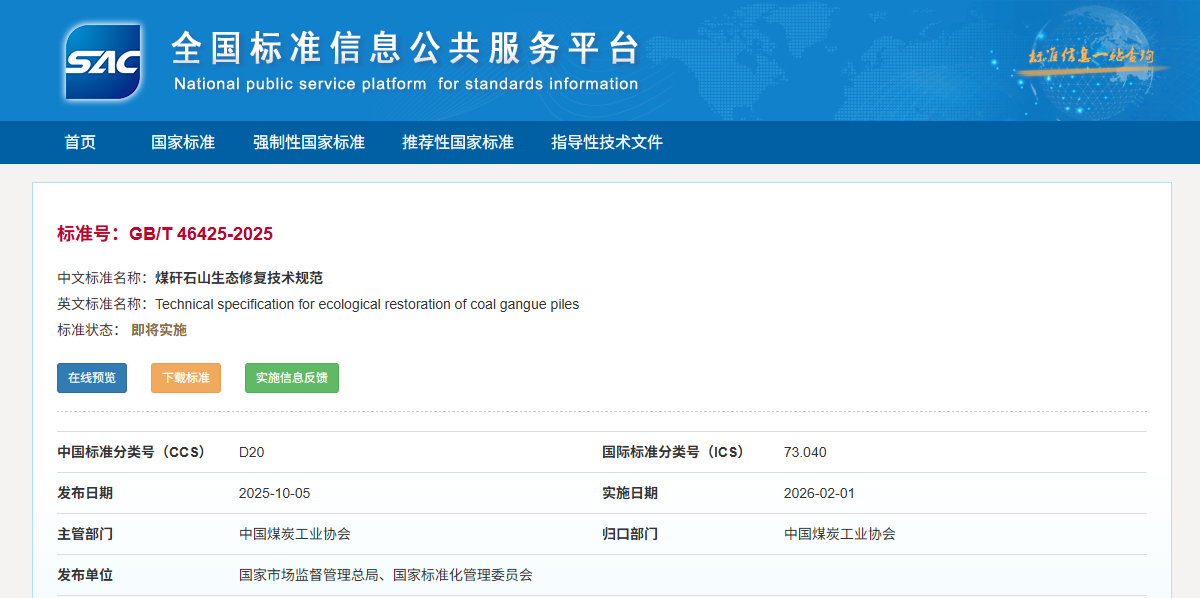Open the green 实施信息反馈 button
This screenshot has width=1200, height=598.
pyautogui.click(x=292, y=378)
